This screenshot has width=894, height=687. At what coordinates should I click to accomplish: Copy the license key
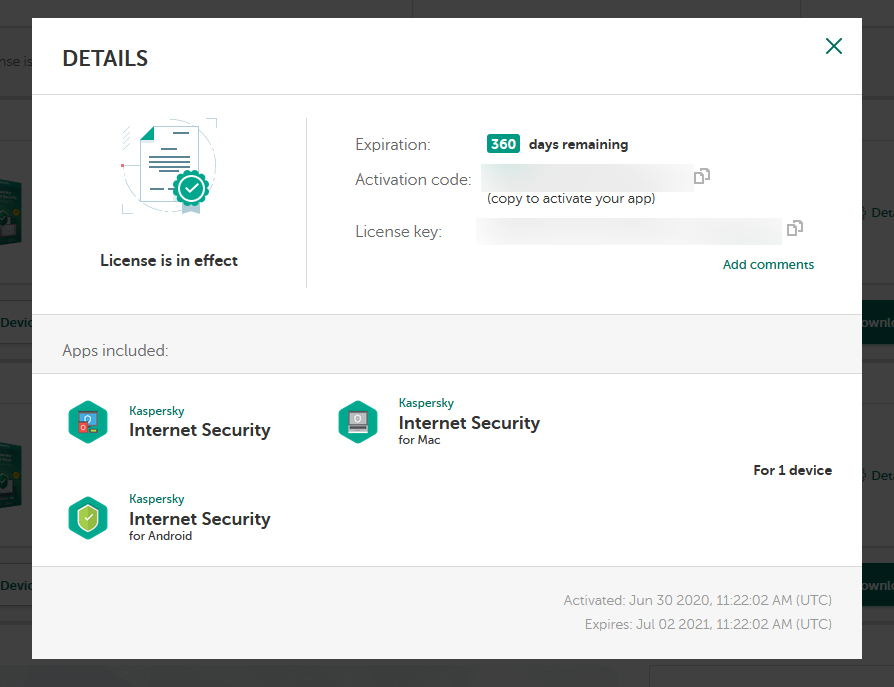(795, 228)
